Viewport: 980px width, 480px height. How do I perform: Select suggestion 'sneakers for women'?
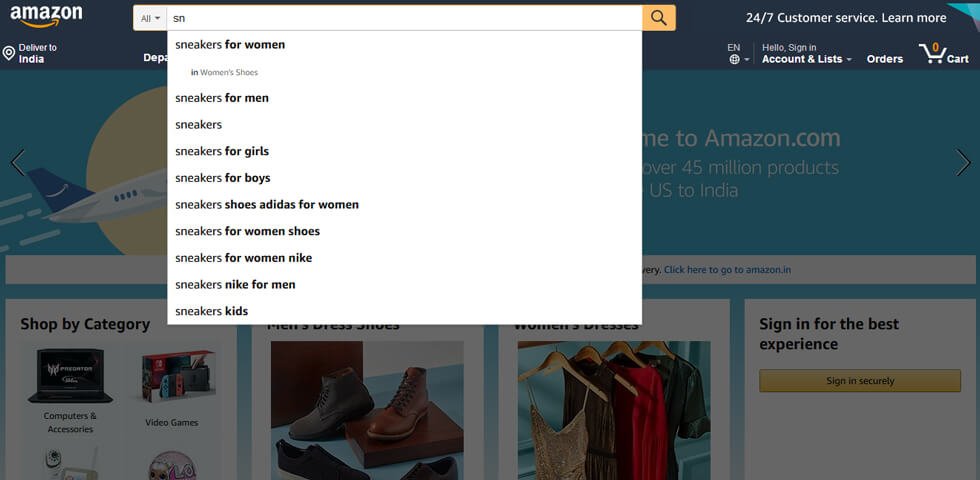coord(404,44)
